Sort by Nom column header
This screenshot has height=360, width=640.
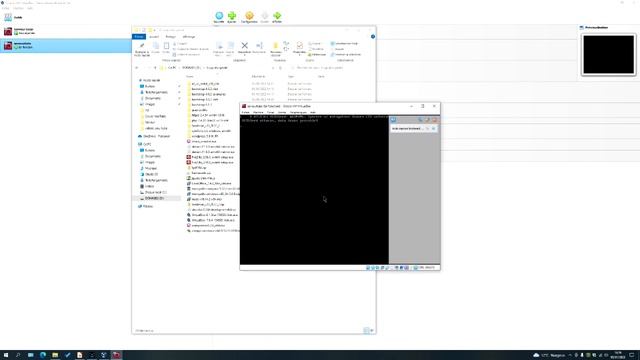[x=190, y=76]
